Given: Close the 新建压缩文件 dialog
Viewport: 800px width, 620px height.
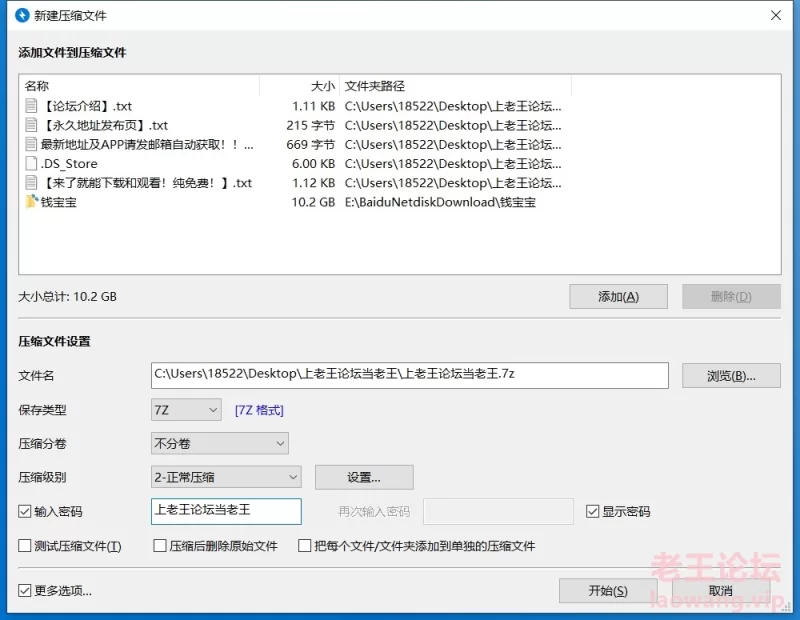Looking at the screenshot, I should (x=776, y=15).
